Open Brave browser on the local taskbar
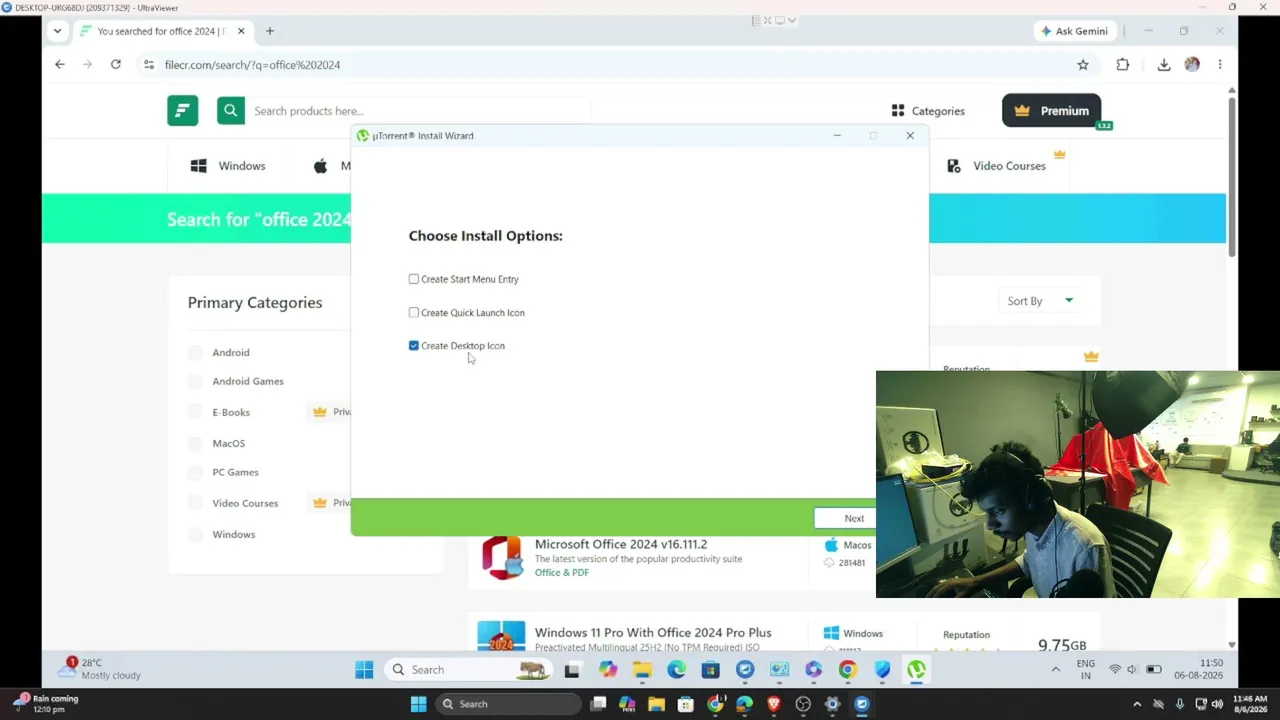 [773, 704]
